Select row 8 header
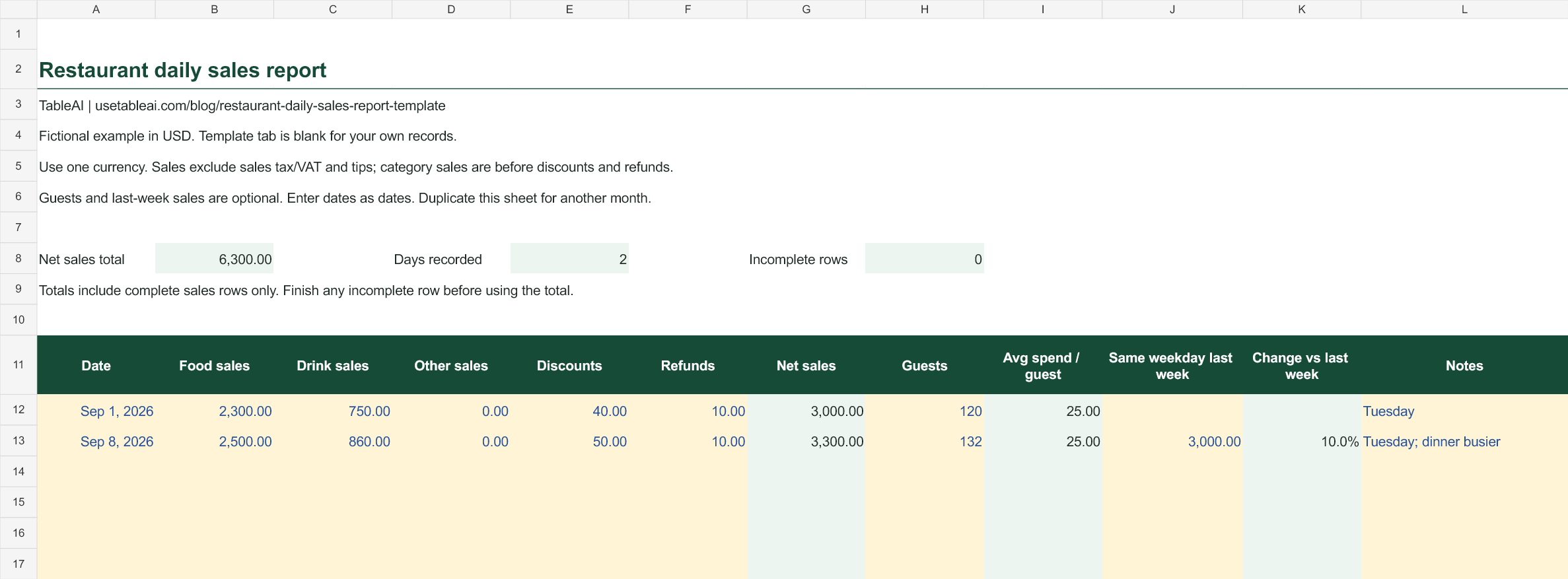 18,258
